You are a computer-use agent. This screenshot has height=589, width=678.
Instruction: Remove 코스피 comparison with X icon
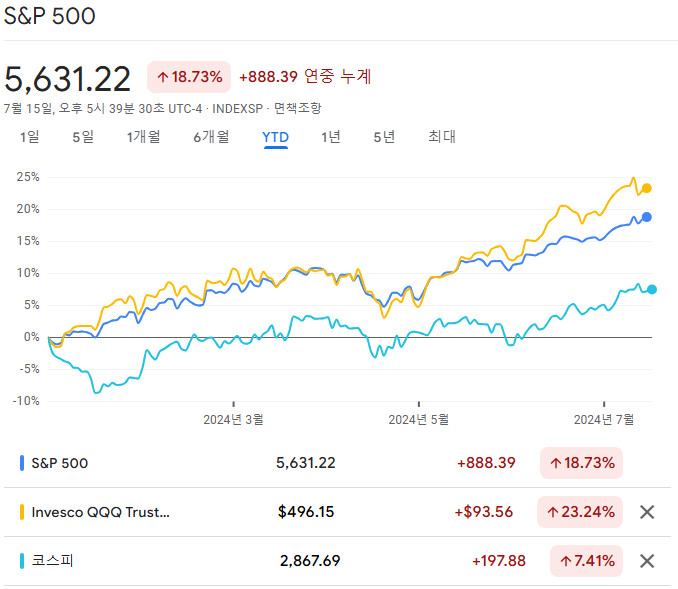tap(647, 561)
